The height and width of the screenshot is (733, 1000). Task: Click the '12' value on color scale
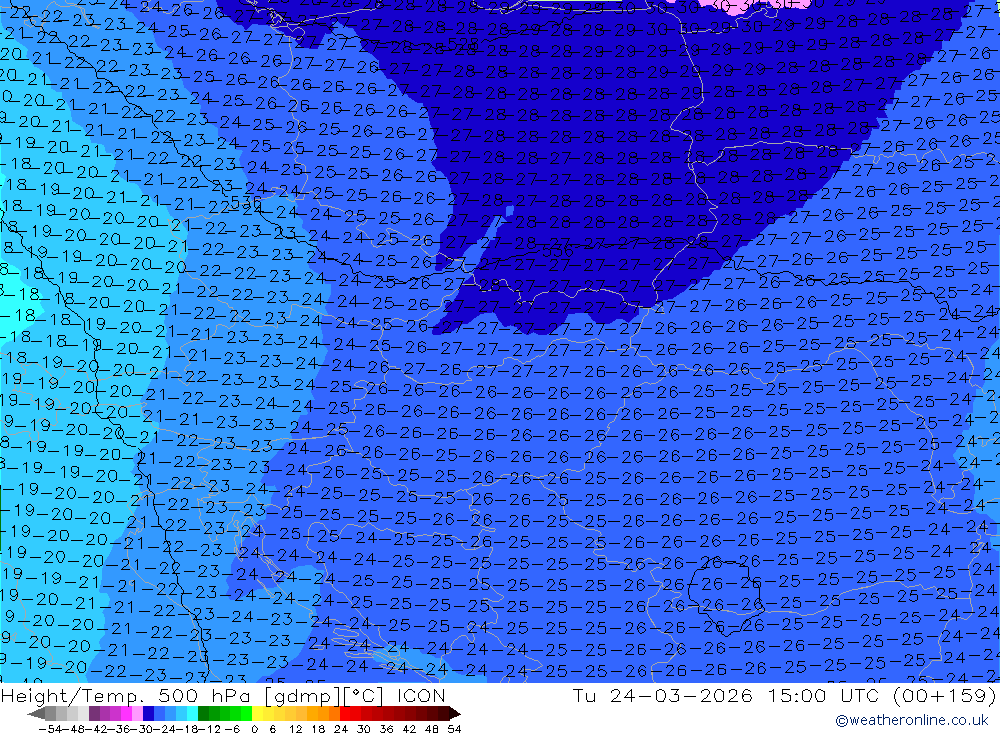[296, 729]
